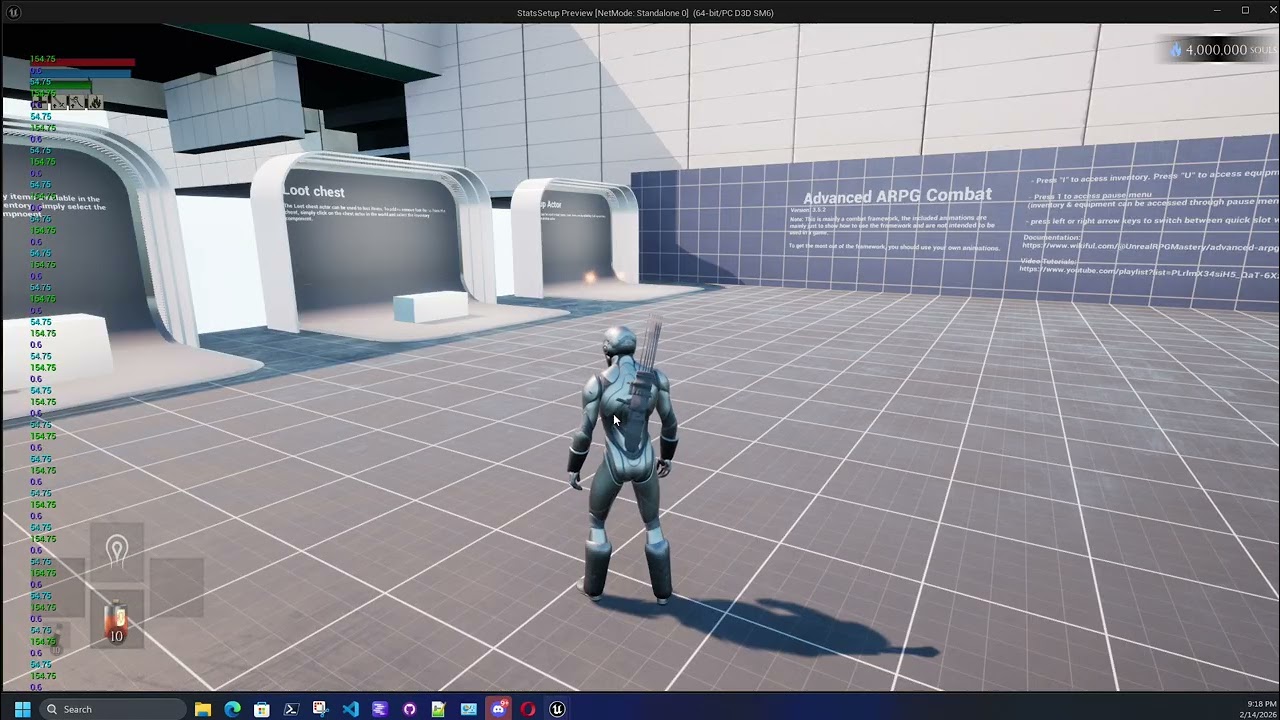
Task: Click the red health bar
Action: click(82, 62)
